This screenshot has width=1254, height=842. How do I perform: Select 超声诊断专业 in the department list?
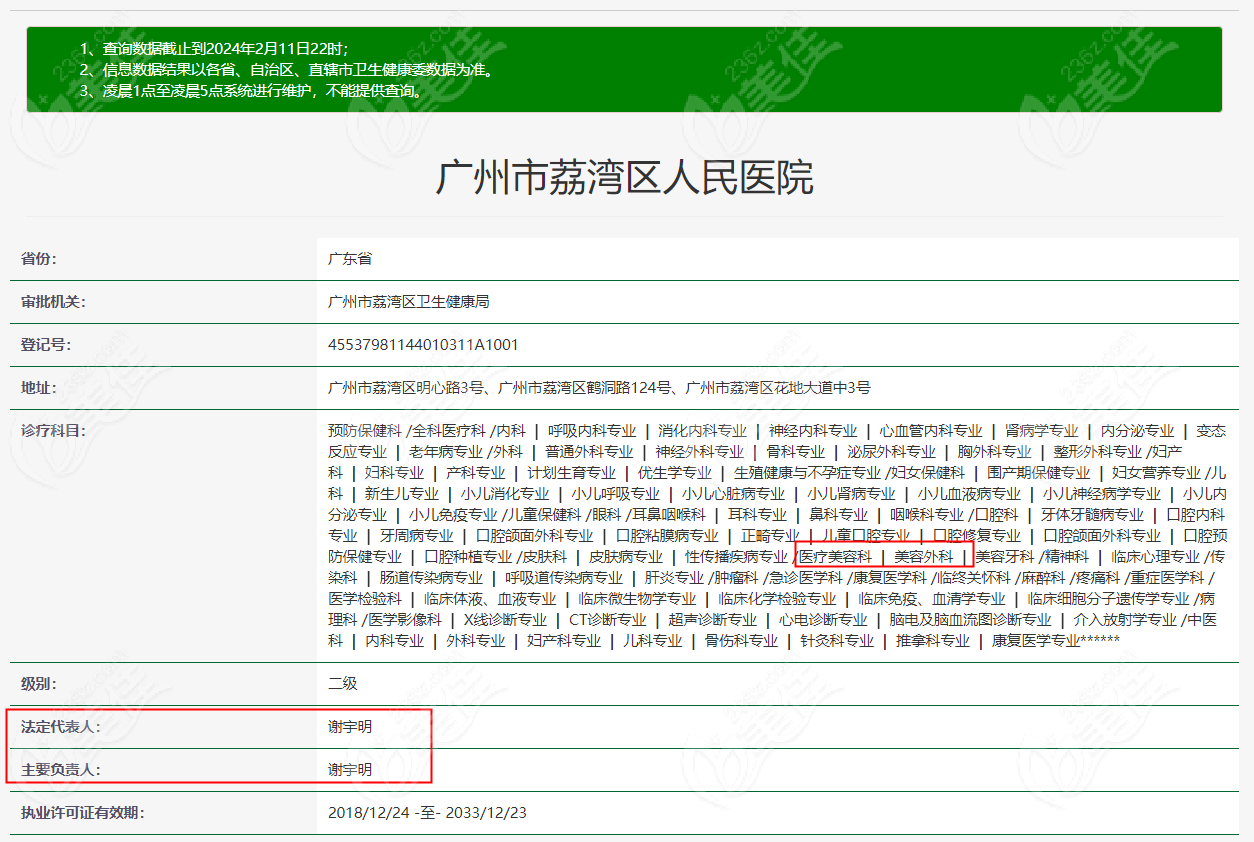point(713,620)
